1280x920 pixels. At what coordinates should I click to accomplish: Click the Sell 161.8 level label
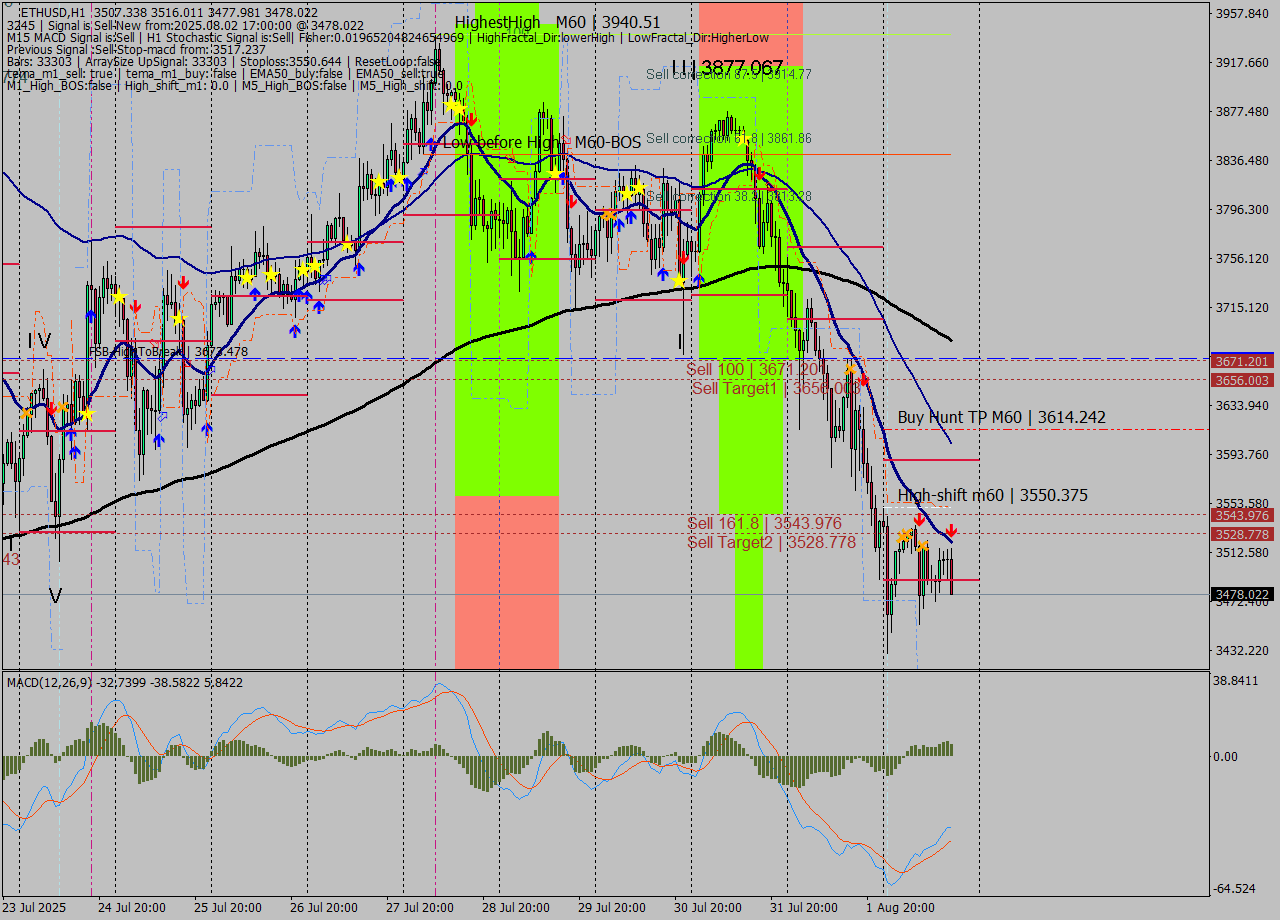pyautogui.click(x=764, y=523)
